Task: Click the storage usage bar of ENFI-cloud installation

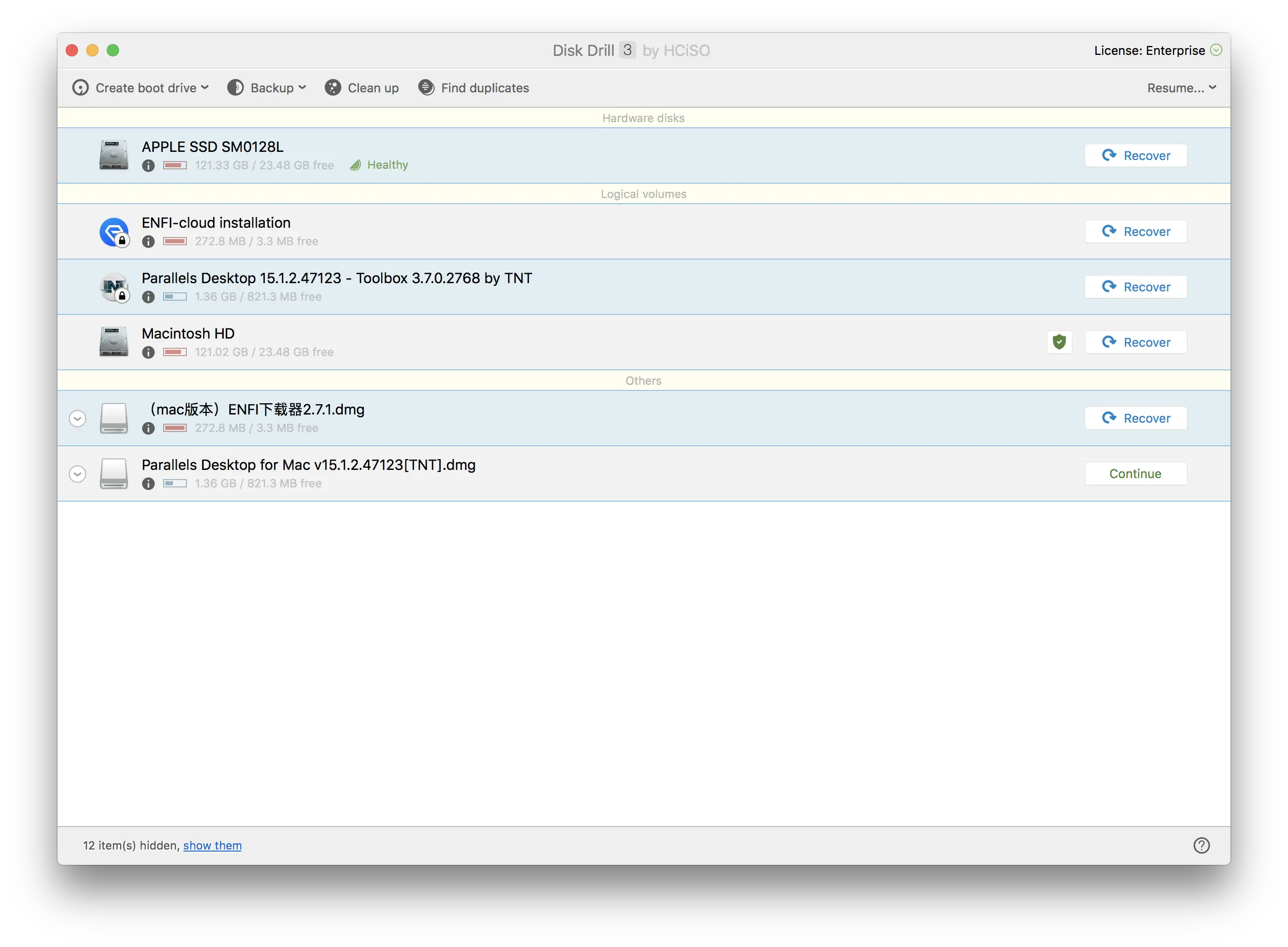Action: 175,241
